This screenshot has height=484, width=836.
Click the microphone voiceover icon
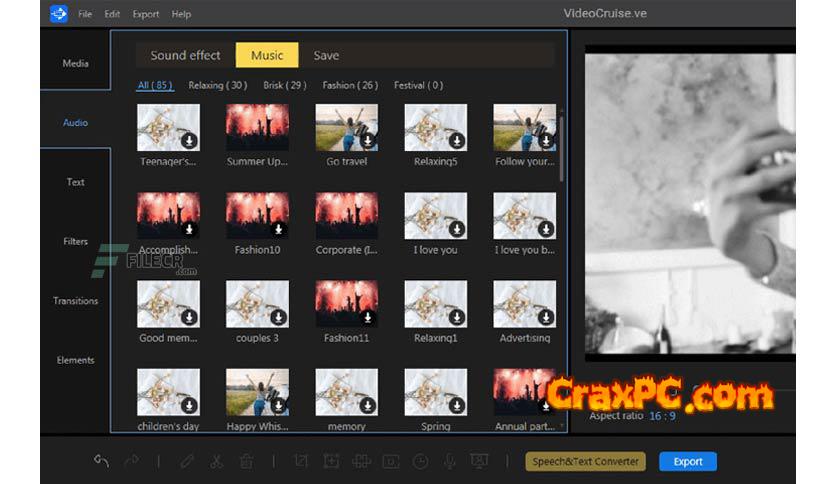[x=450, y=461]
